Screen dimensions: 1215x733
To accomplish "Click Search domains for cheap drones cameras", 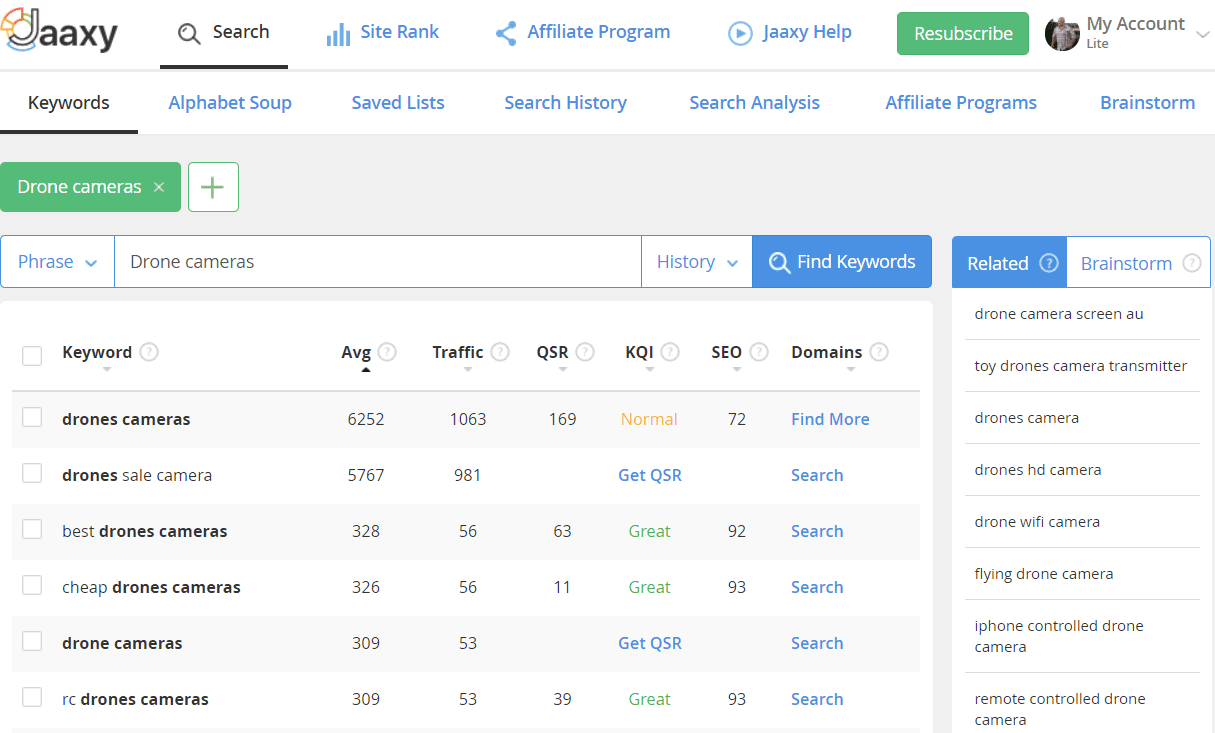I will coord(817,587).
